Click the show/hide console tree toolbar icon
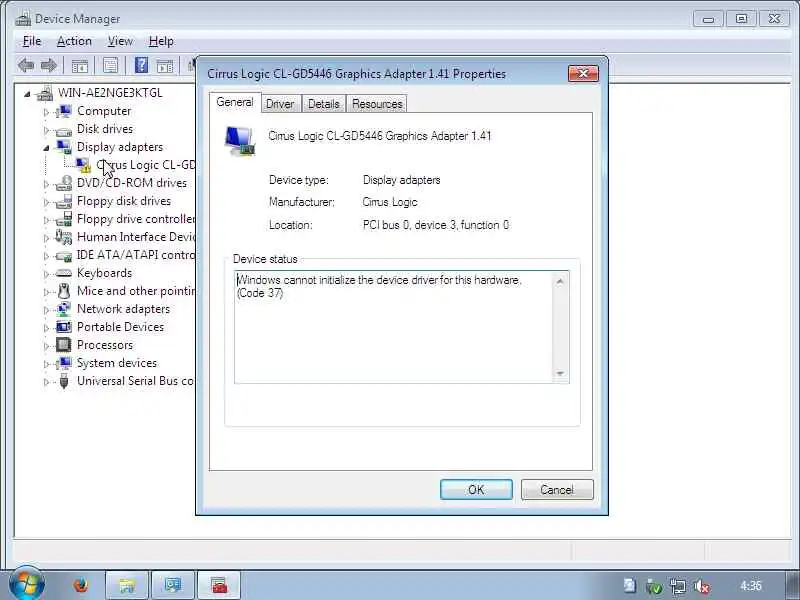 pyautogui.click(x=80, y=66)
